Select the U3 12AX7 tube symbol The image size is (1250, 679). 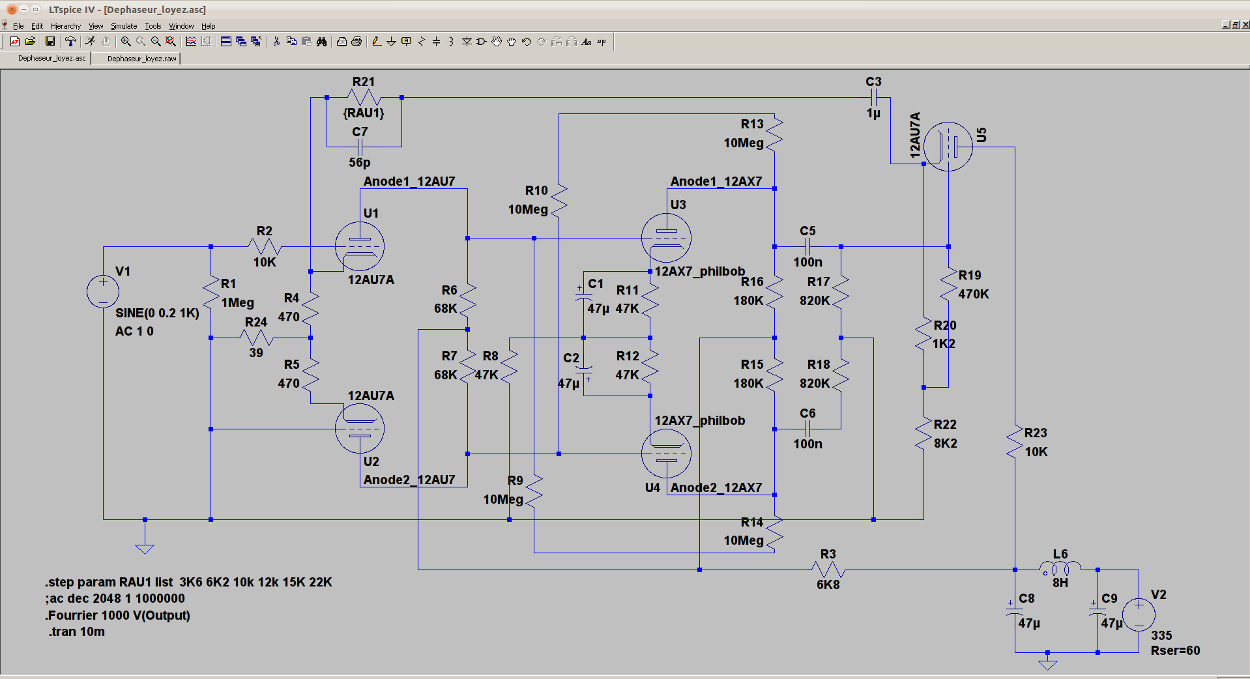(x=667, y=237)
